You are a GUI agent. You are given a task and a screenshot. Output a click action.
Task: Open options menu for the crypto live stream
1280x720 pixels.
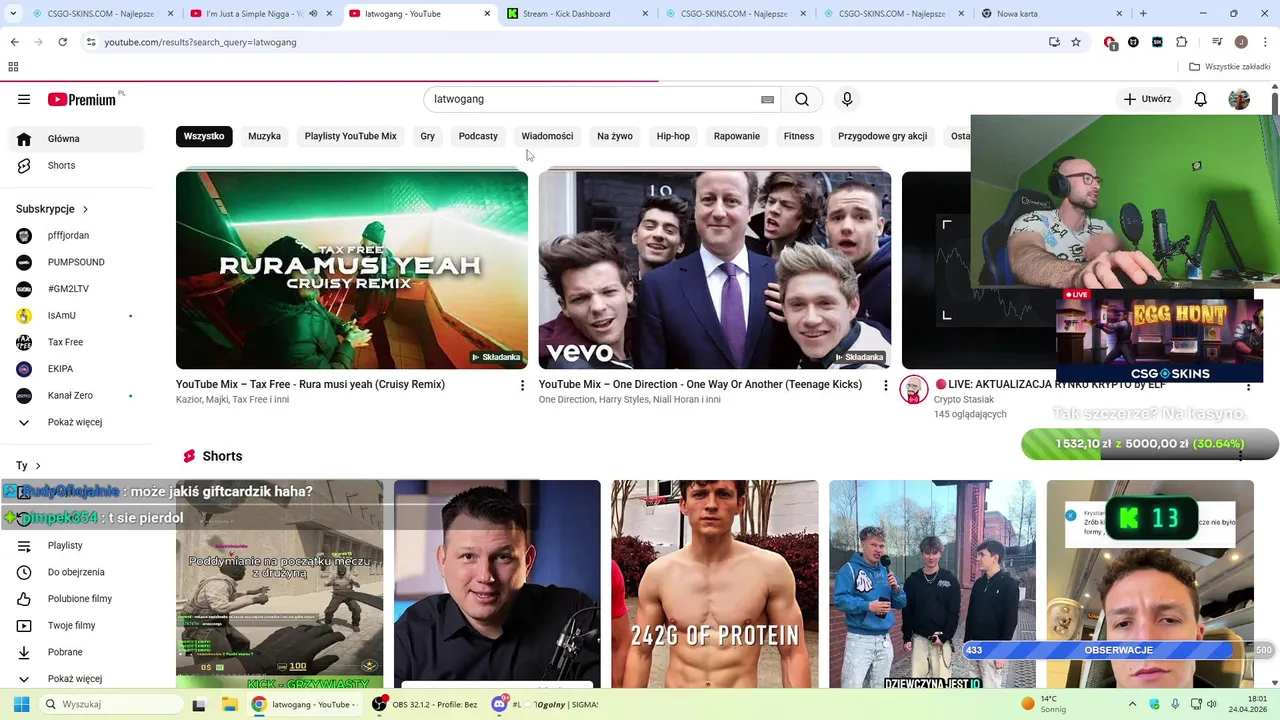pos(1248,385)
